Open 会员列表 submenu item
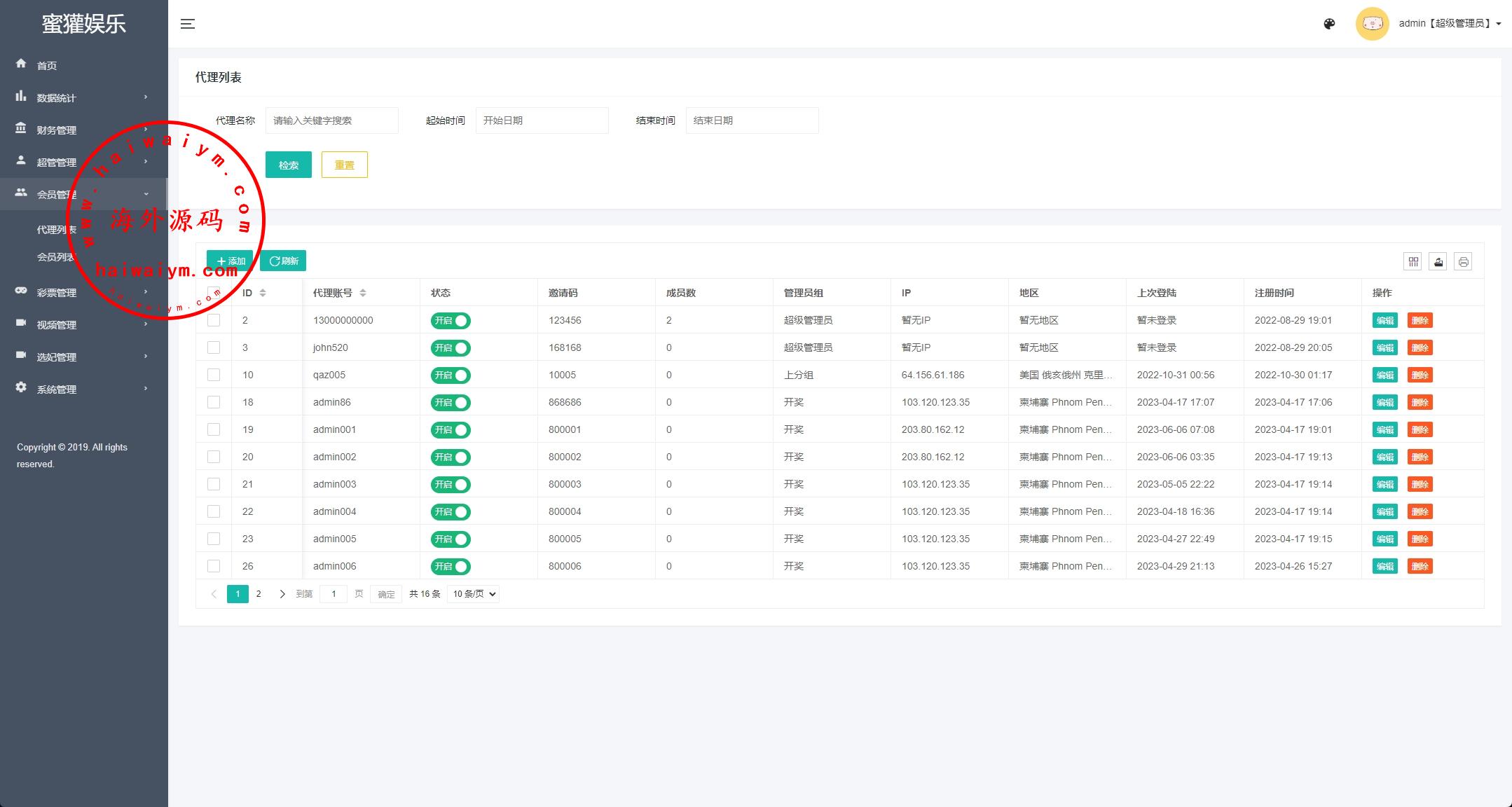 [55, 257]
